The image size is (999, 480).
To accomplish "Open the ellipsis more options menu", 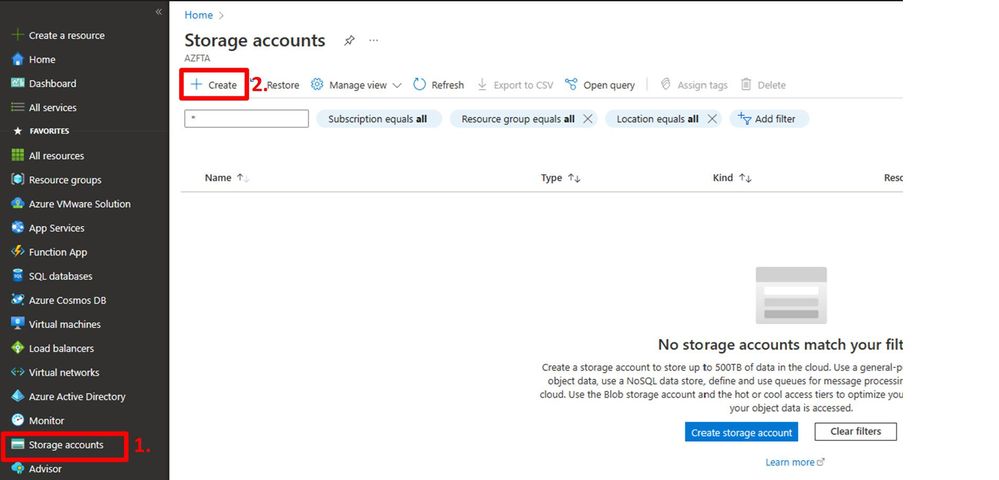I will [373, 40].
